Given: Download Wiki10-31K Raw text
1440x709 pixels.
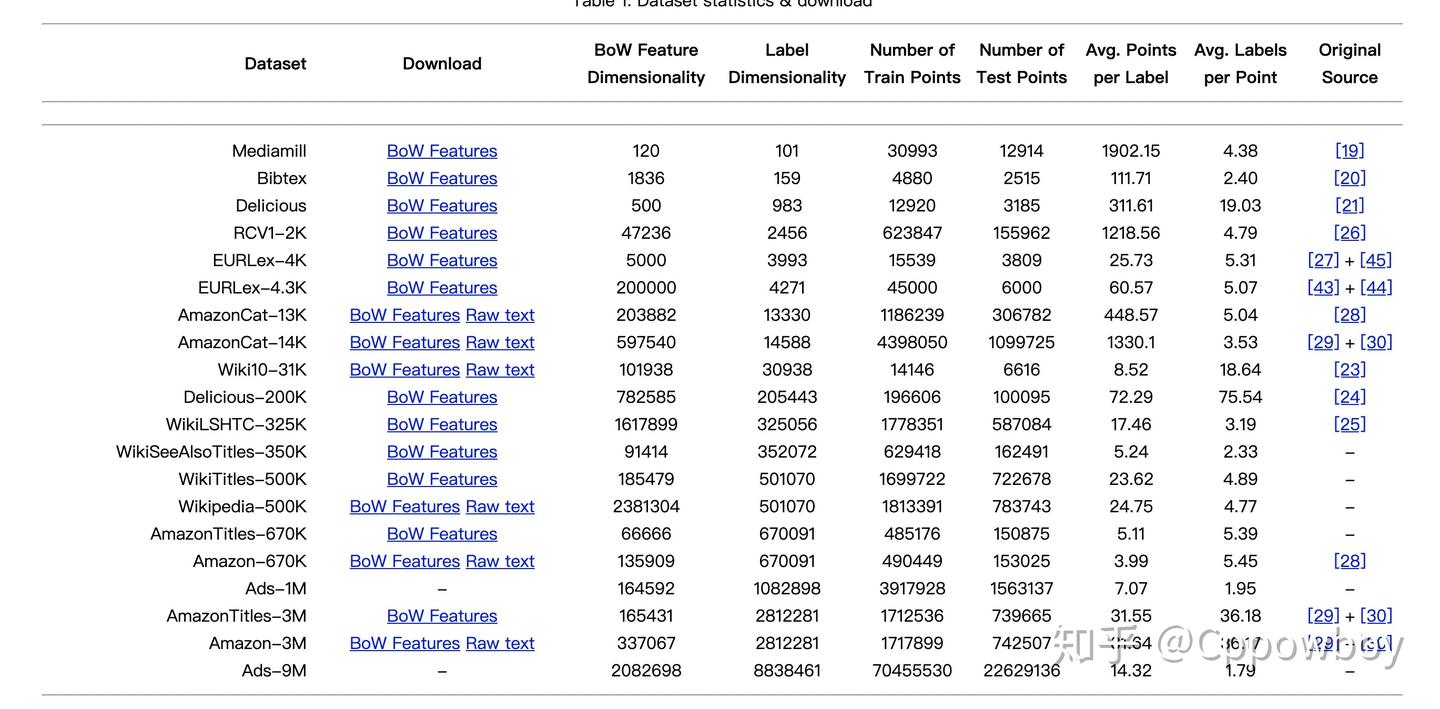Looking at the screenshot, I should coord(500,370).
